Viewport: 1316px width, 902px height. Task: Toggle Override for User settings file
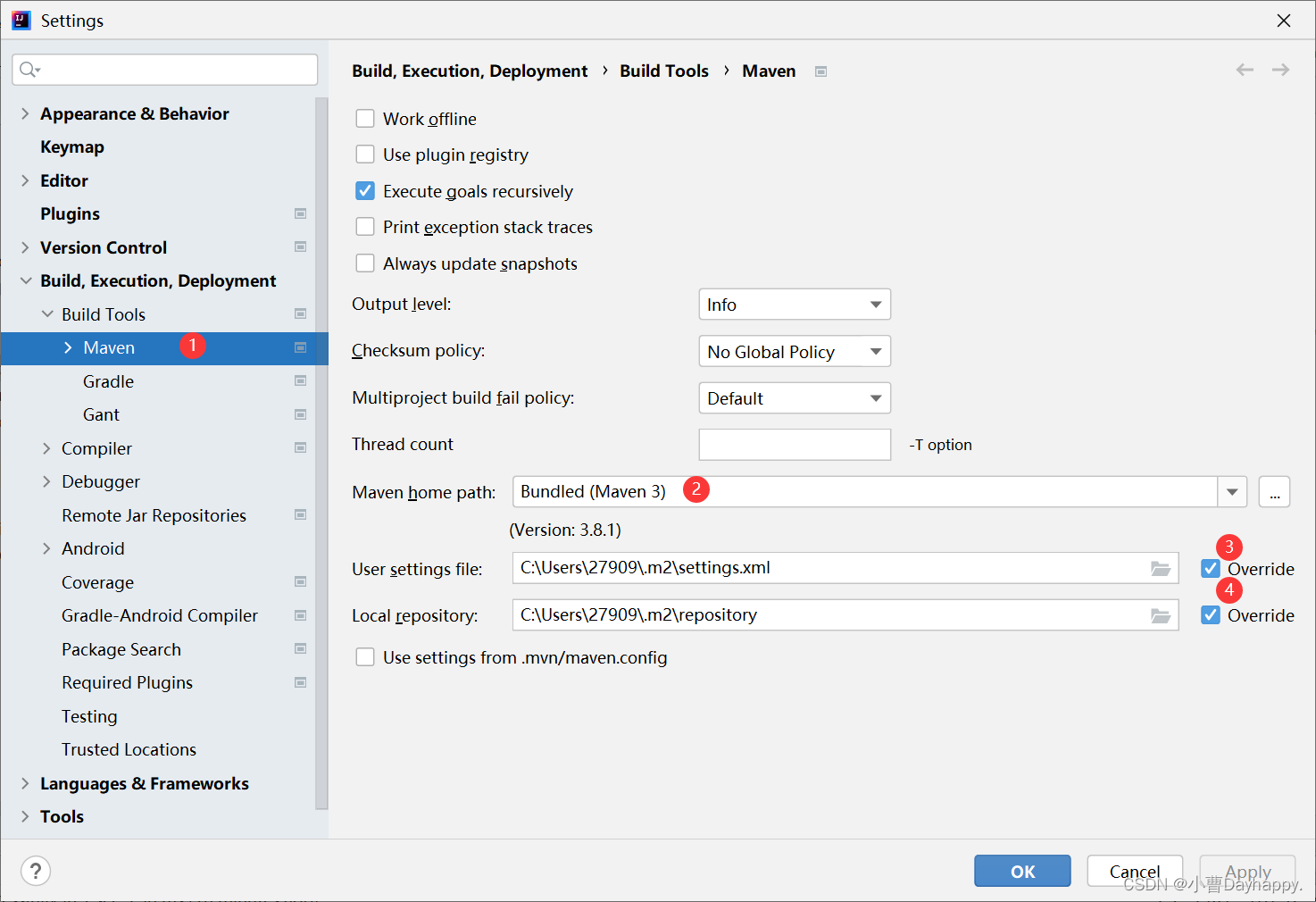(x=1211, y=568)
